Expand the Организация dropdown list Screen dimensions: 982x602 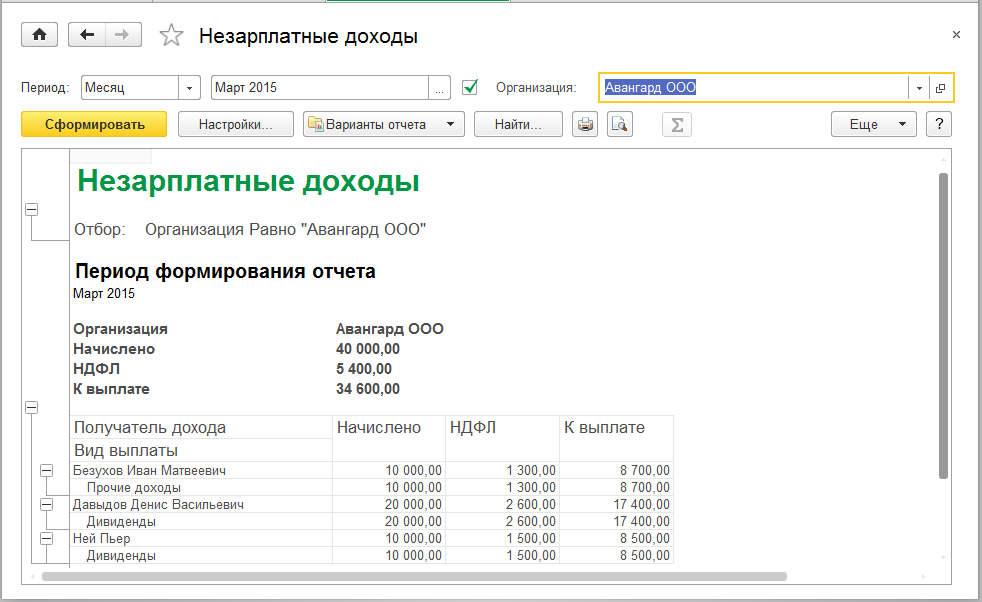pos(919,88)
